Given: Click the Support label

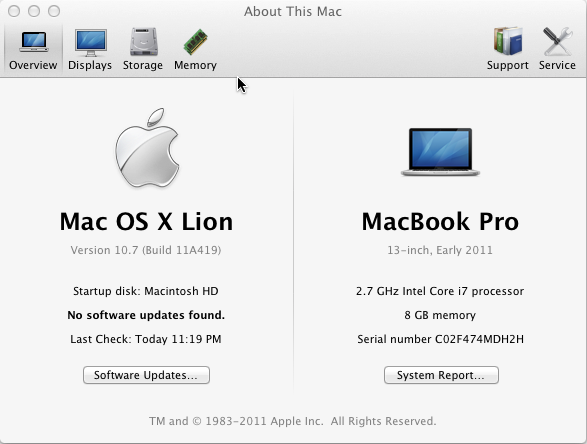Looking at the screenshot, I should point(508,65).
